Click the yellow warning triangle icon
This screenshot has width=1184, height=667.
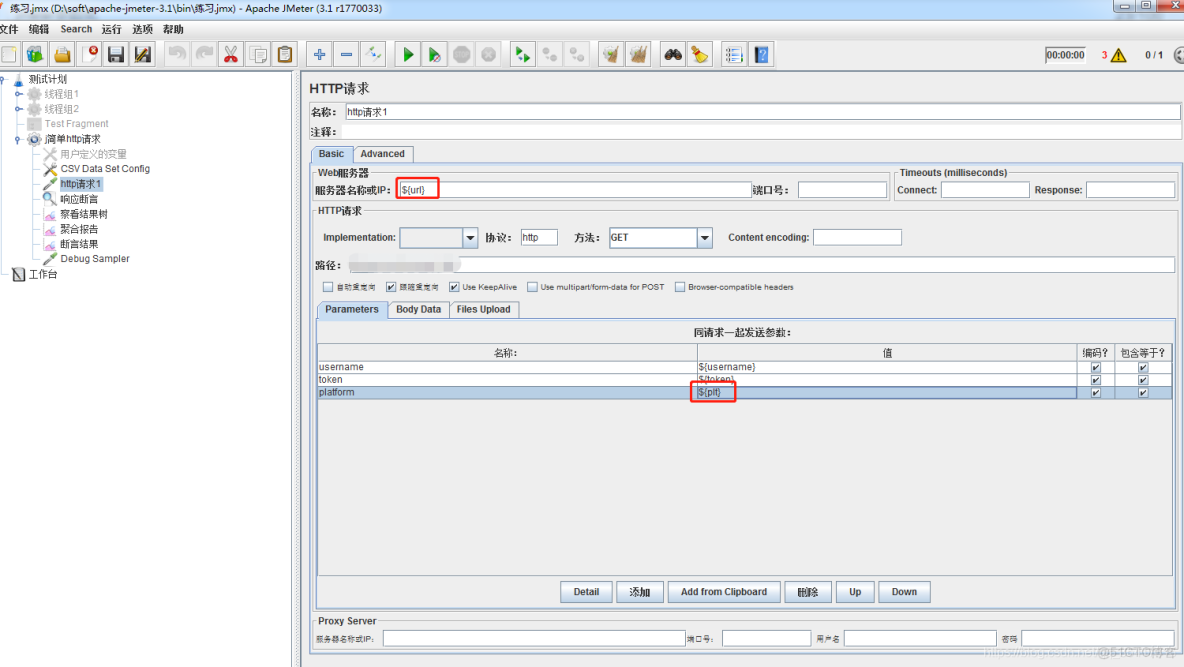coord(1118,56)
